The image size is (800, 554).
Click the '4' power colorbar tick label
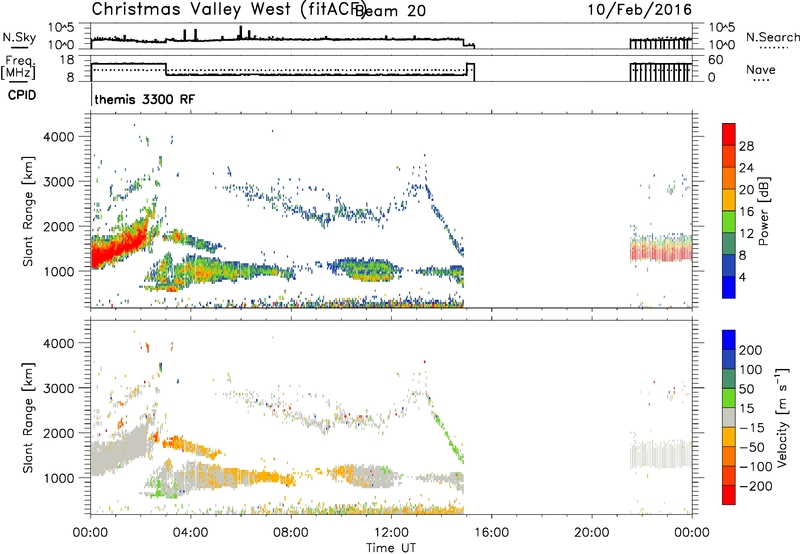tap(742, 277)
